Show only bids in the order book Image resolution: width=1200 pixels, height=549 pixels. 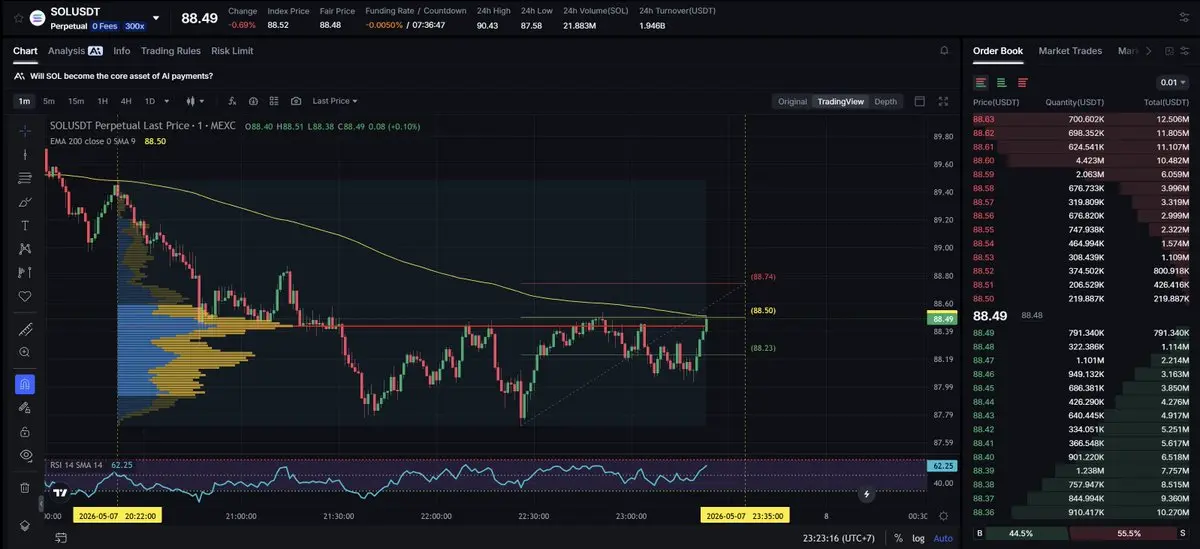(1001, 82)
